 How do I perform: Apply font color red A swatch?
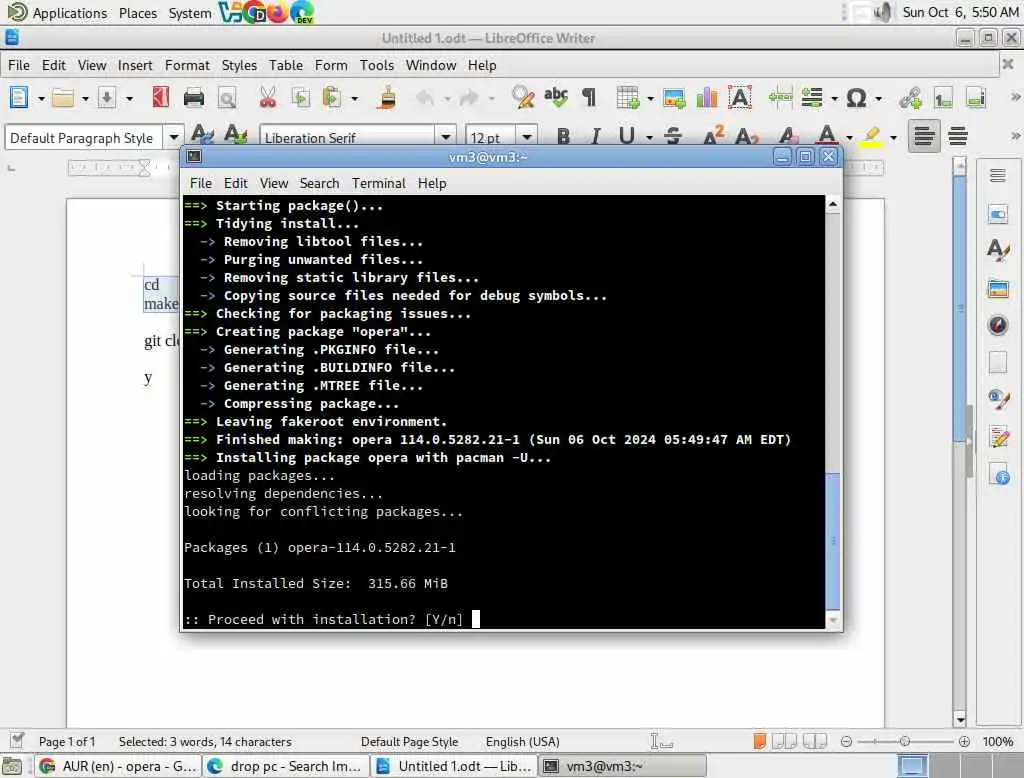point(827,137)
